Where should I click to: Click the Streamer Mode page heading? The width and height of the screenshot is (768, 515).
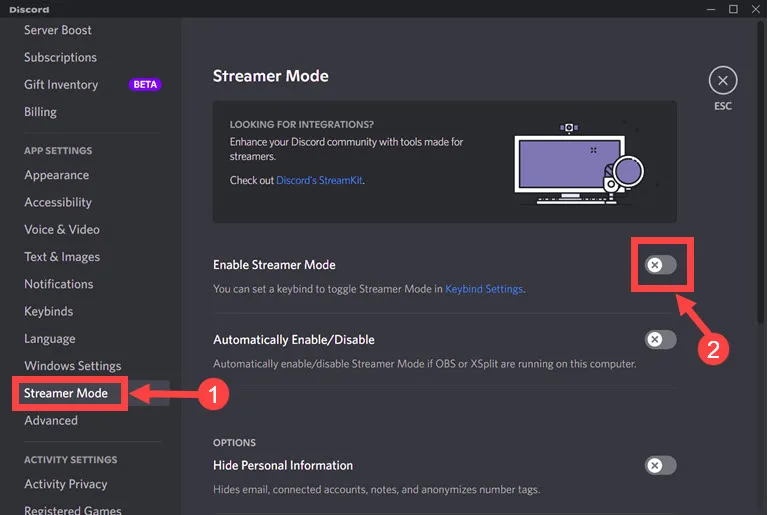[271, 76]
